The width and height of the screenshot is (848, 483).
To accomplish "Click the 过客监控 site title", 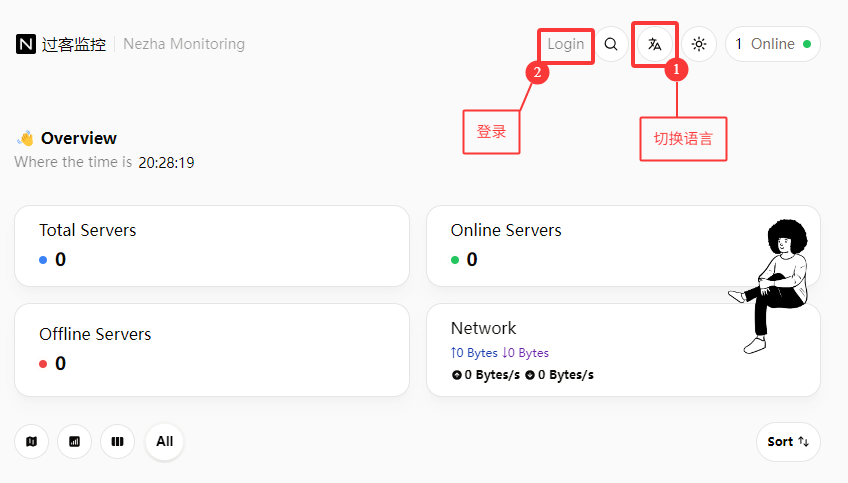I will coord(74,44).
